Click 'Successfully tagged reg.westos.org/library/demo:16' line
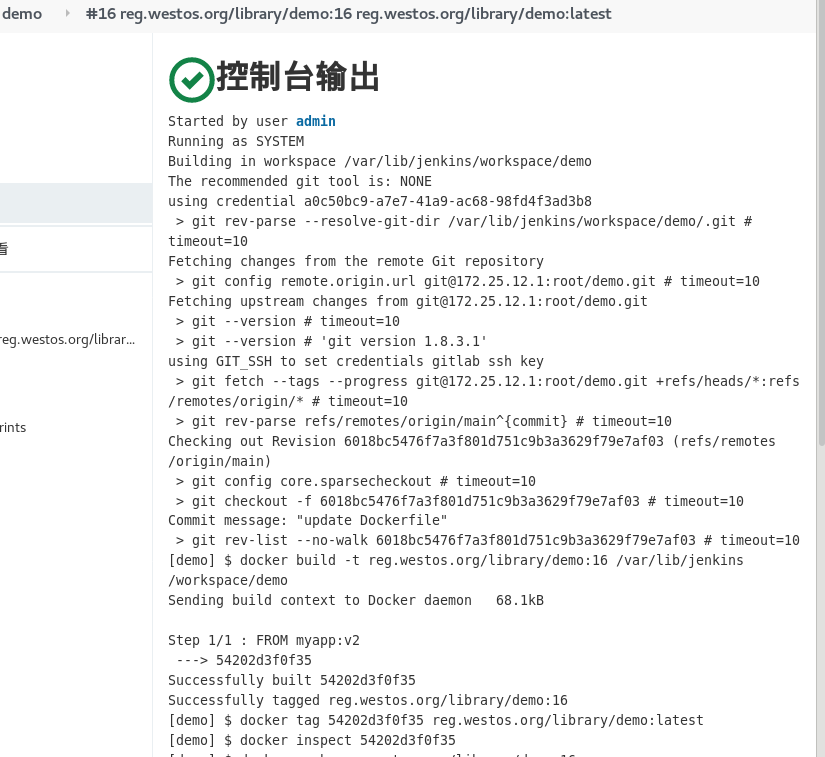Screen dimensions: 825x757 point(368,700)
